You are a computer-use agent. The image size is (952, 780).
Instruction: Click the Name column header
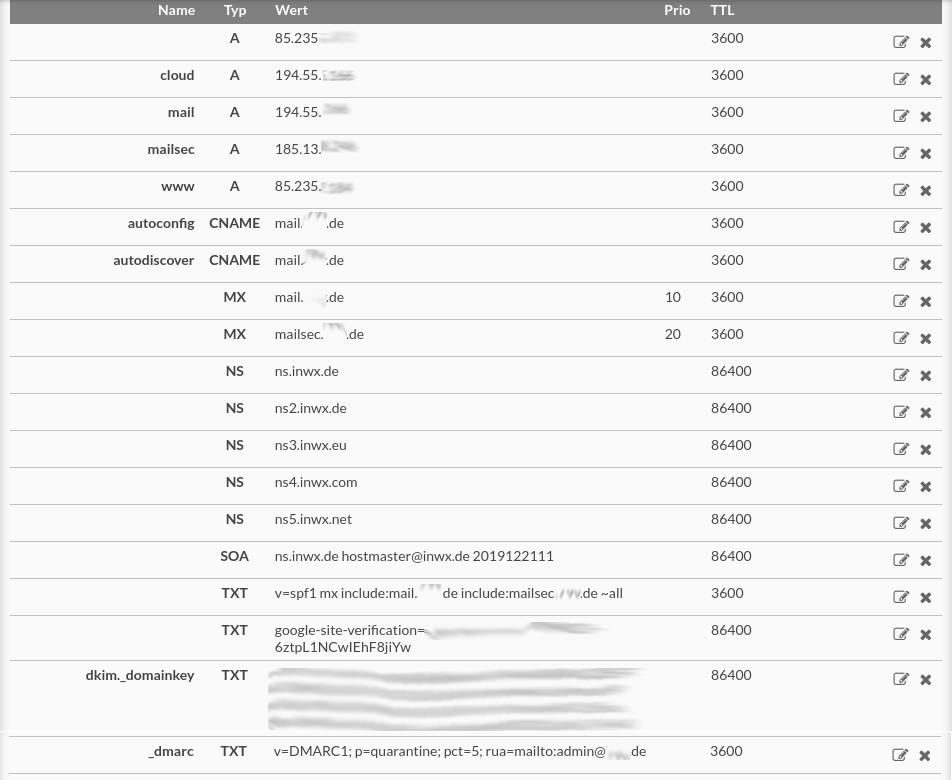click(176, 10)
